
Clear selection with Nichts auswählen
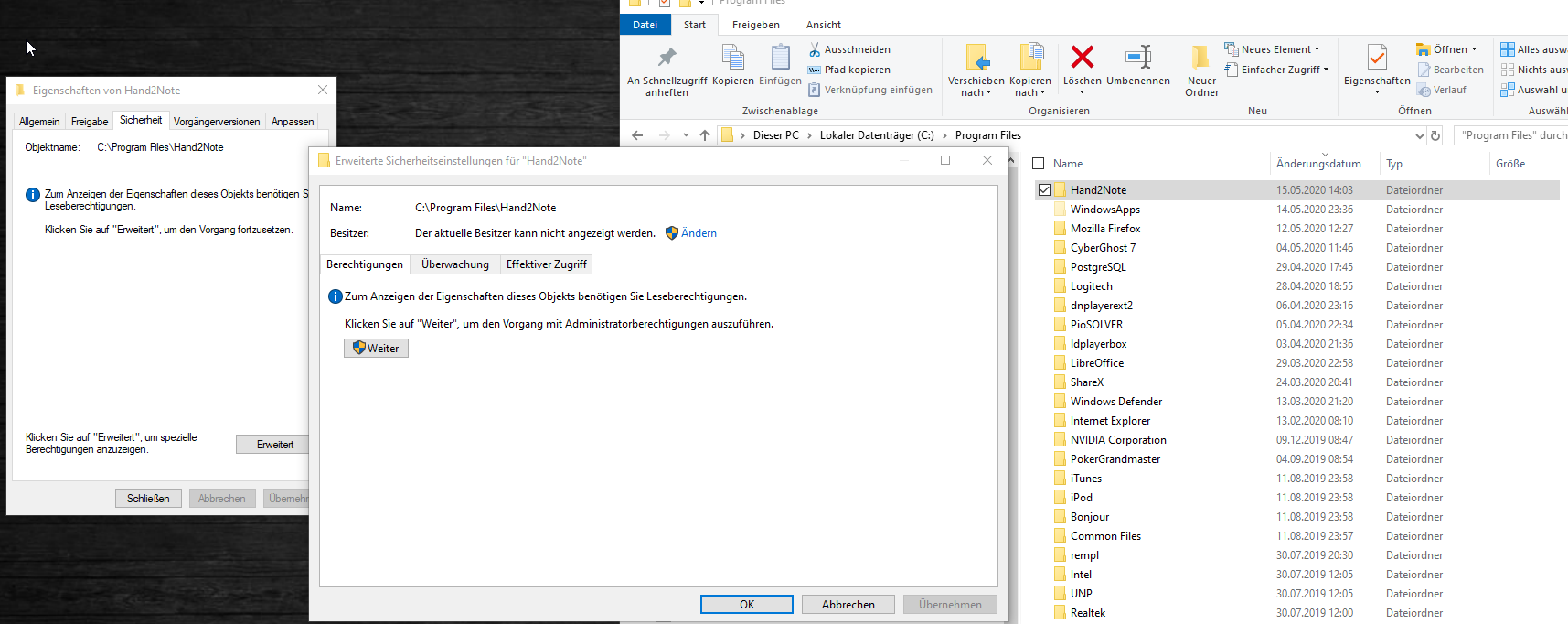click(x=1534, y=70)
